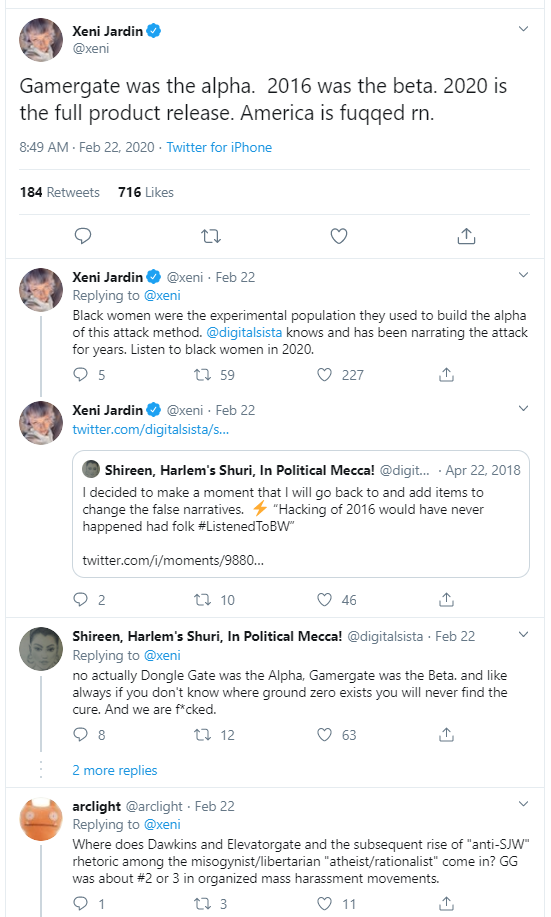The height and width of the screenshot is (917, 551).
Task: Expand options chevron on arclight's reply
Action: pyautogui.click(x=524, y=804)
